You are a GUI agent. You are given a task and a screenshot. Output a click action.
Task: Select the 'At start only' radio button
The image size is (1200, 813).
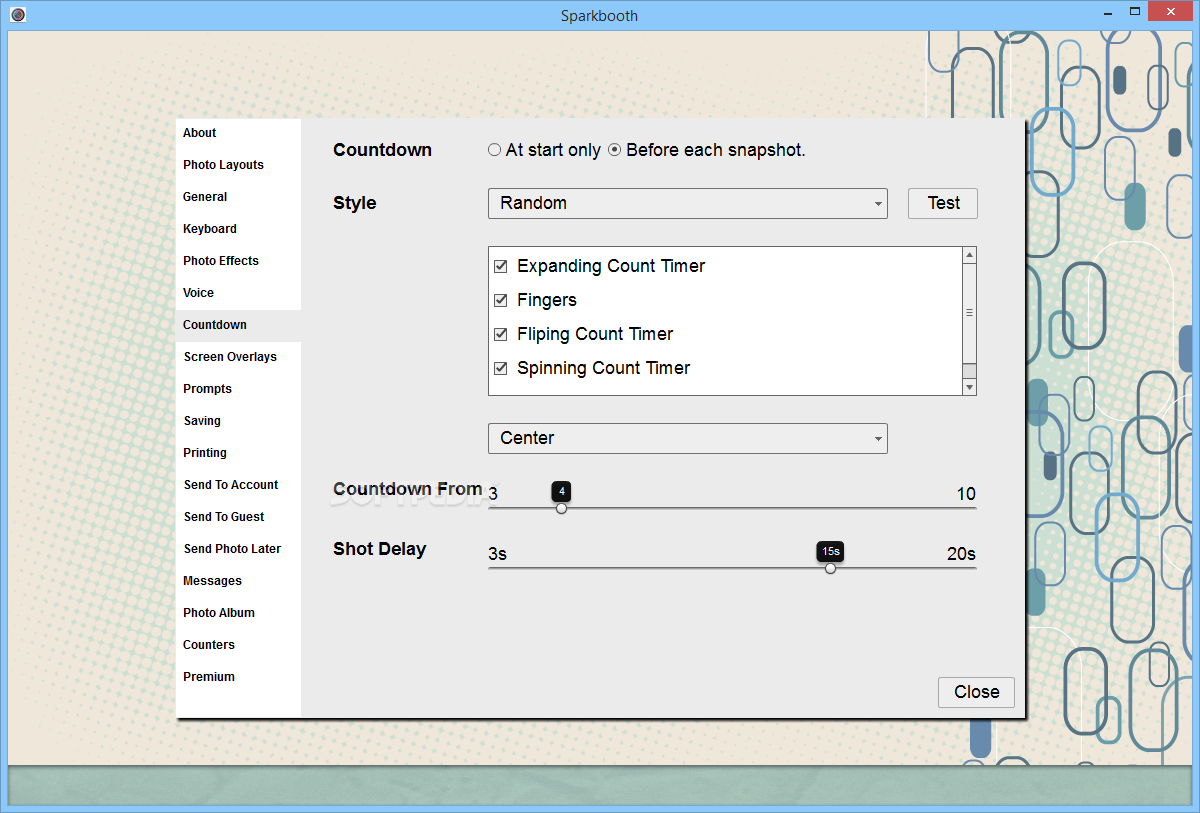click(494, 150)
